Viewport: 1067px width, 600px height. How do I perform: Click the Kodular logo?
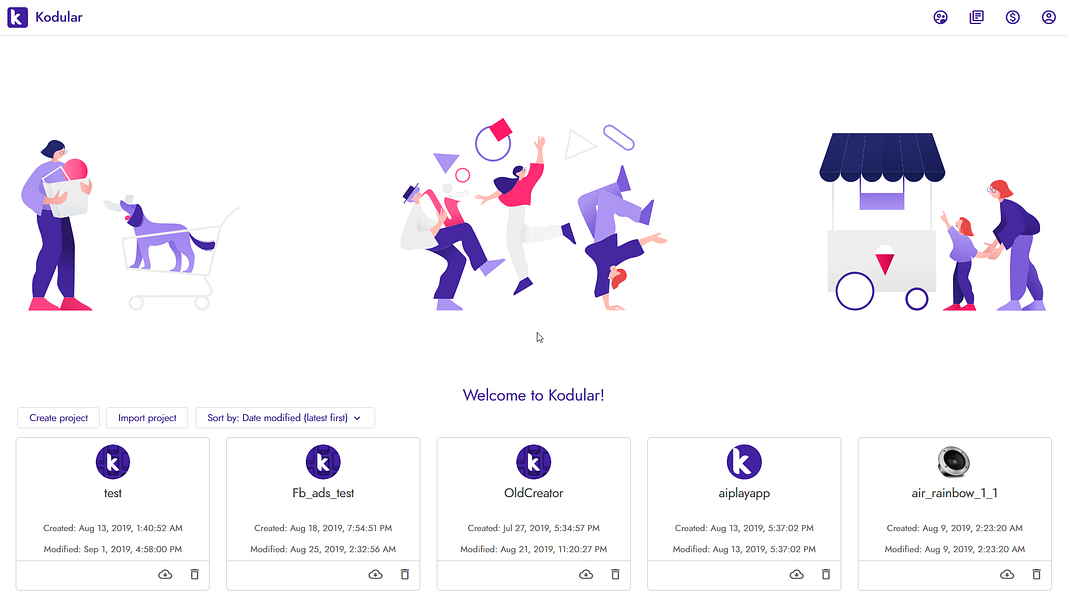click(16, 17)
